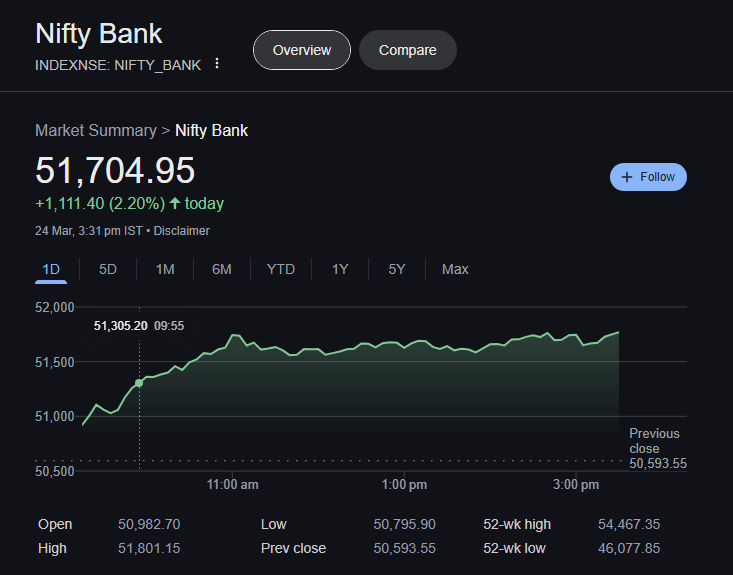This screenshot has width=733, height=575.
Task: Switch chart to the 6M range
Action: coord(222,269)
